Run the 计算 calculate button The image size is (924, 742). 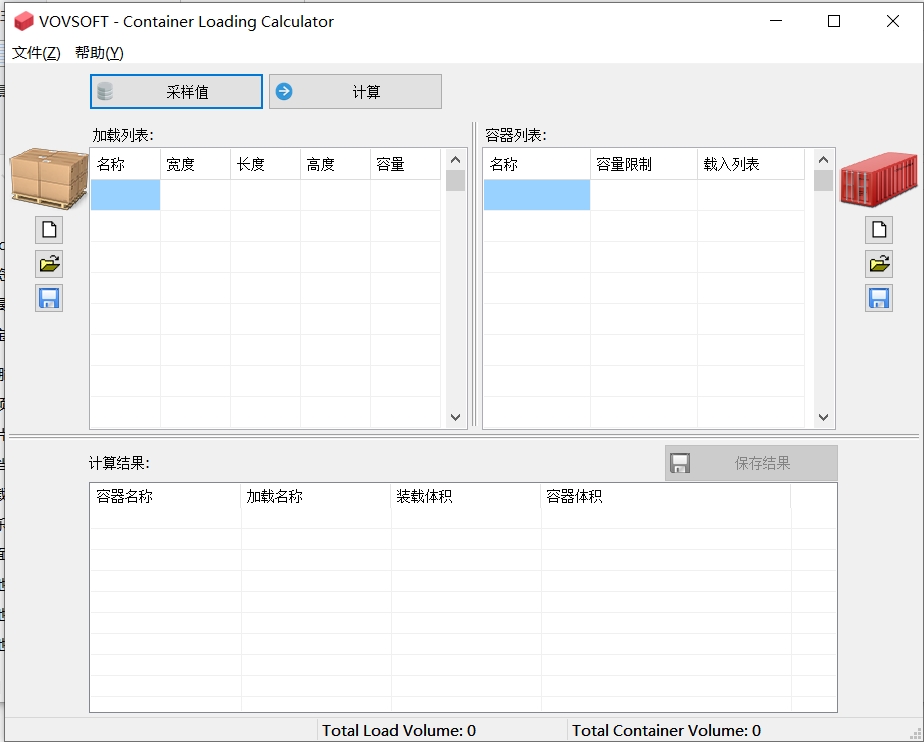(x=355, y=91)
